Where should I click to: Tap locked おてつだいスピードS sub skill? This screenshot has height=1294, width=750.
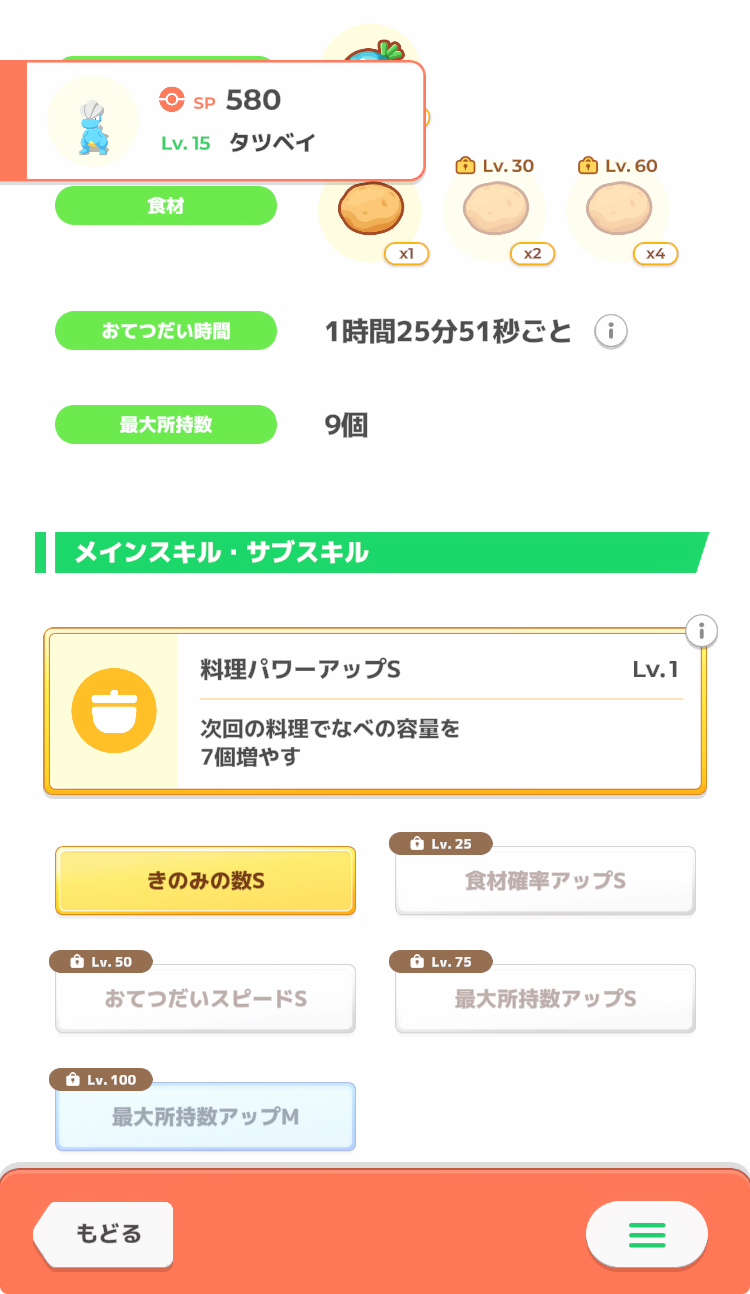pos(205,999)
